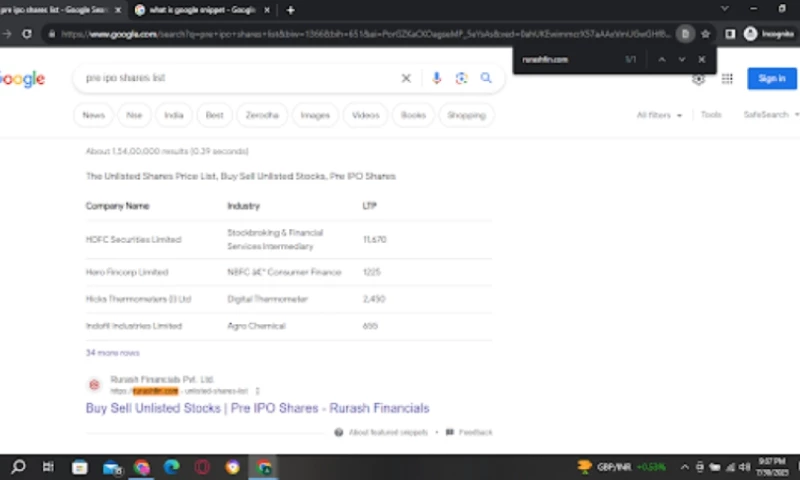Select the Videos filter chip
The image size is (800, 480).
click(x=365, y=115)
